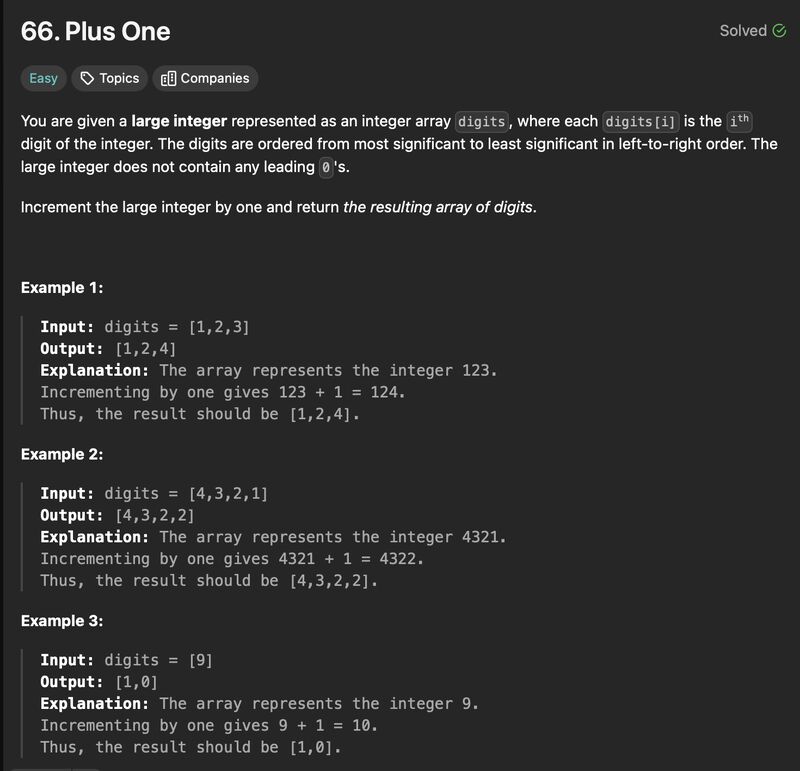Click the Example 1 input line [1,2,3]
The width and height of the screenshot is (800, 771).
click(x=145, y=327)
